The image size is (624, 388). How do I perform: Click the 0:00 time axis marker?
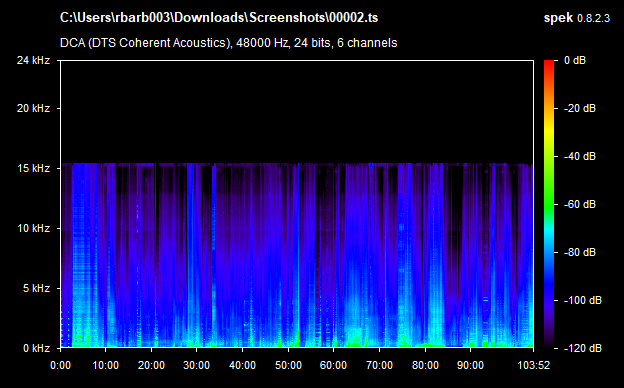60,365
